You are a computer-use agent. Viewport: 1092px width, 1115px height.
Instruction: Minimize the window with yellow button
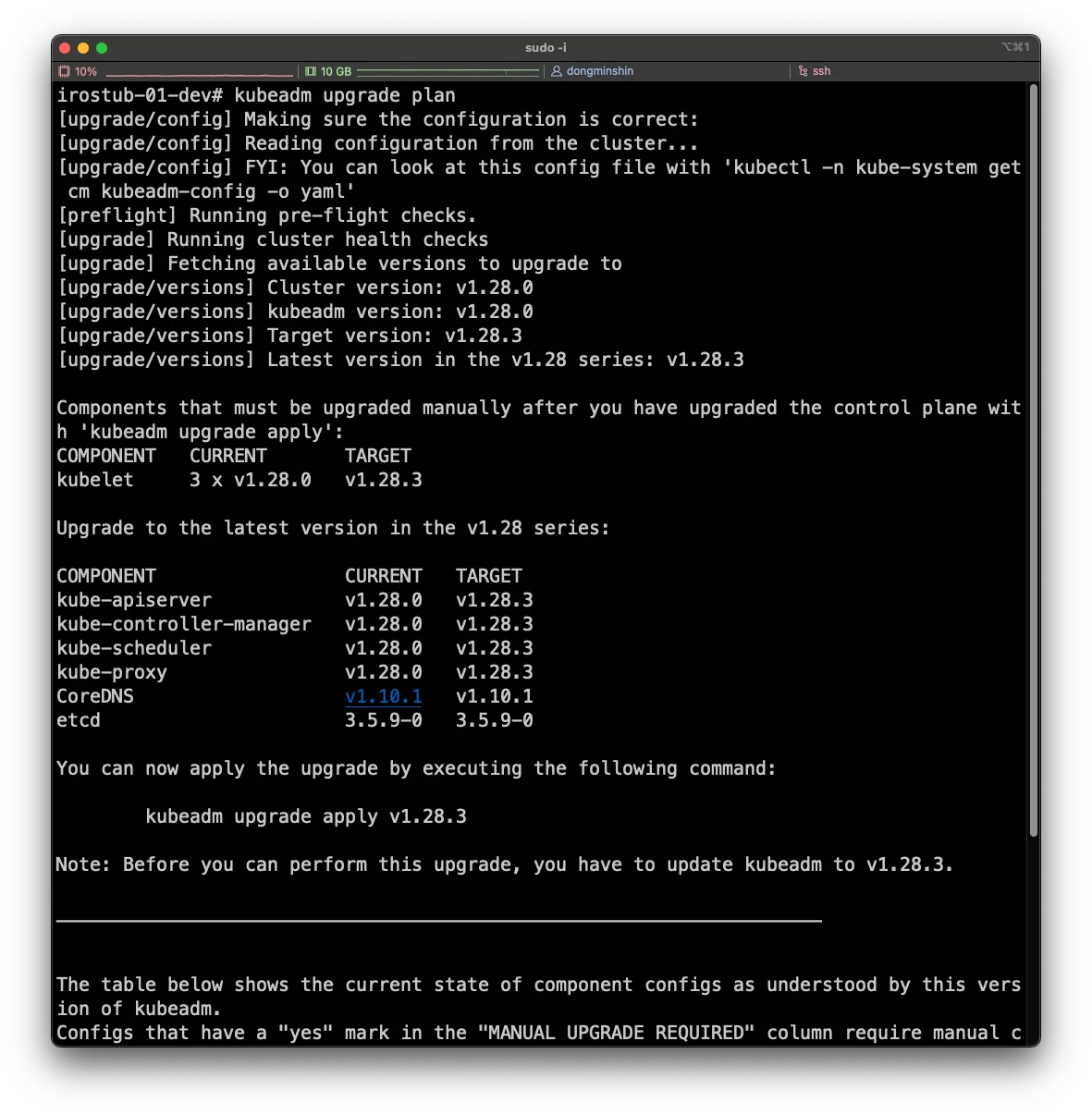(x=83, y=48)
